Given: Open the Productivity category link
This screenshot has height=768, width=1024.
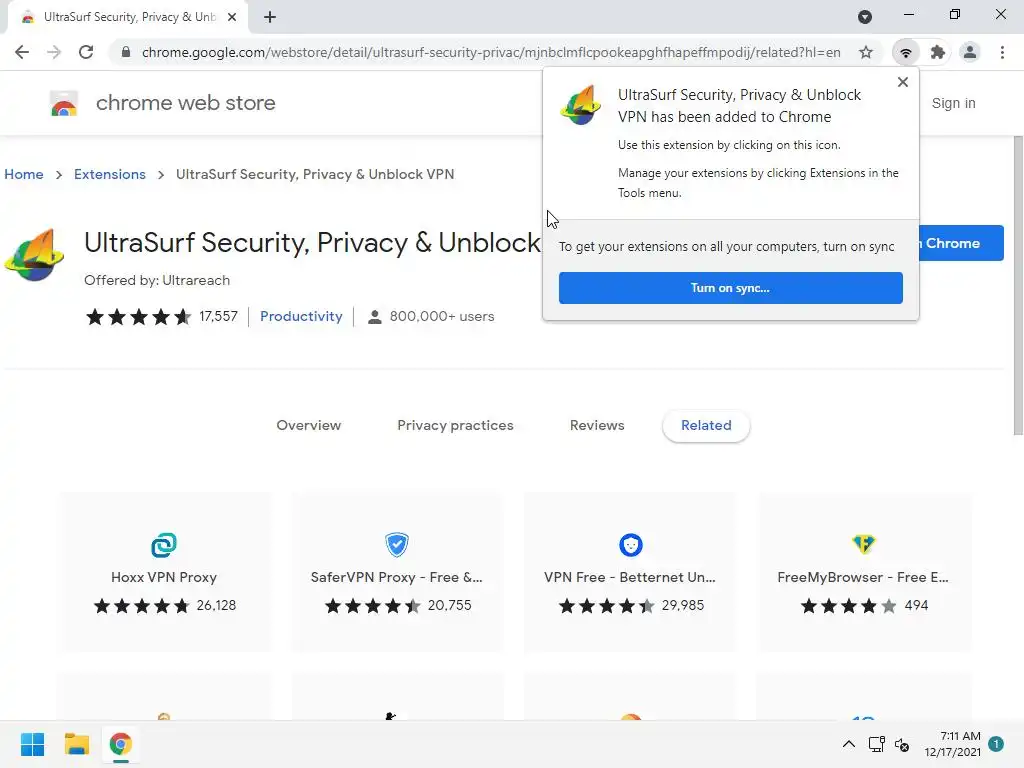Looking at the screenshot, I should tap(301, 316).
